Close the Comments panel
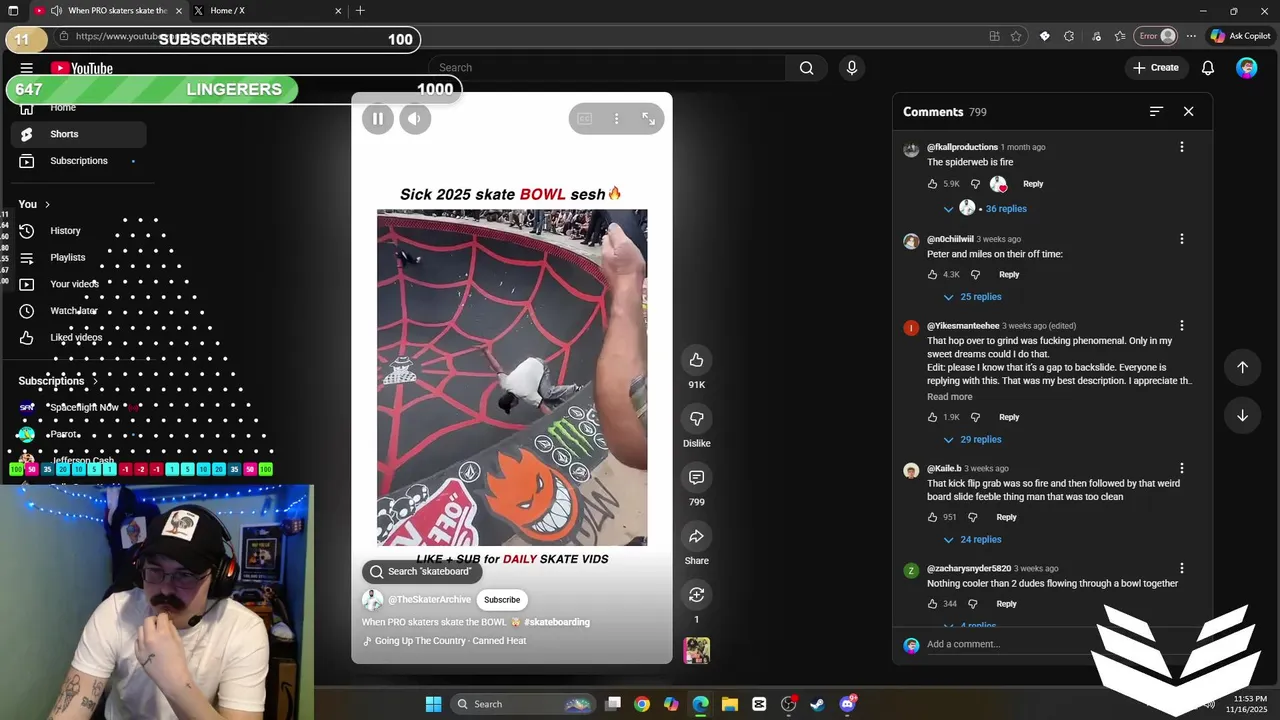This screenshot has height=720, width=1280. pos(1188,111)
